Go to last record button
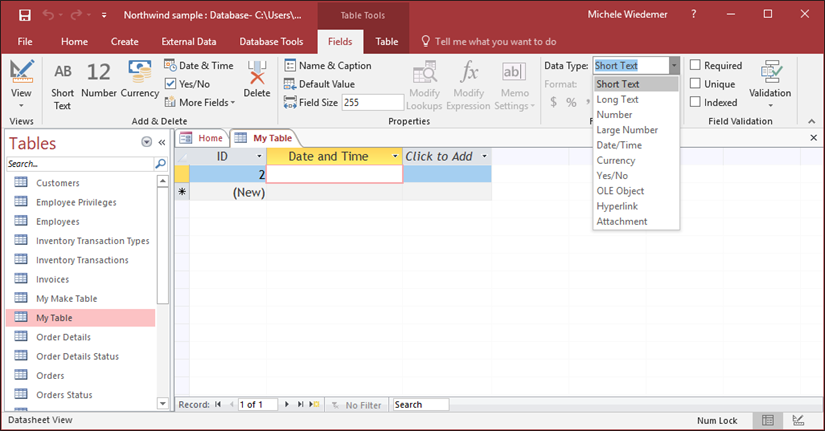Viewport: 825px width, 431px height. (x=300, y=404)
